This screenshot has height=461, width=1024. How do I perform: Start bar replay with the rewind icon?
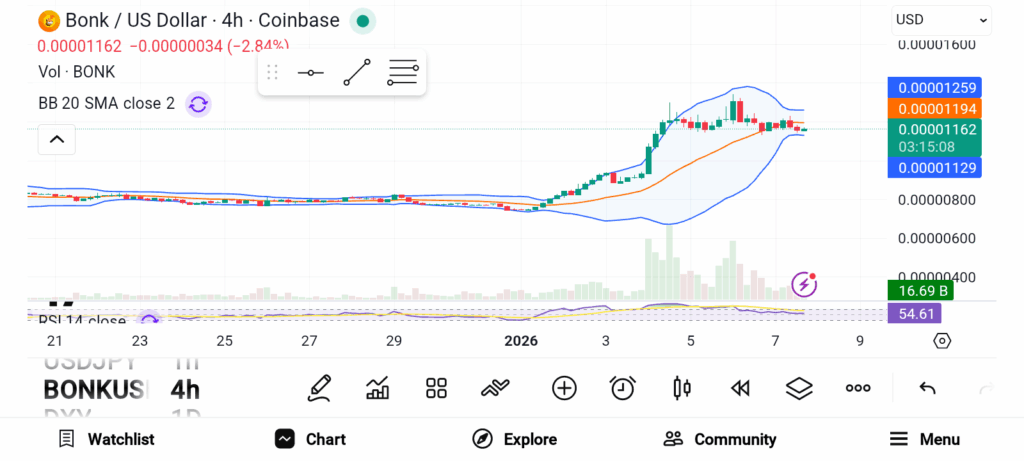740,388
